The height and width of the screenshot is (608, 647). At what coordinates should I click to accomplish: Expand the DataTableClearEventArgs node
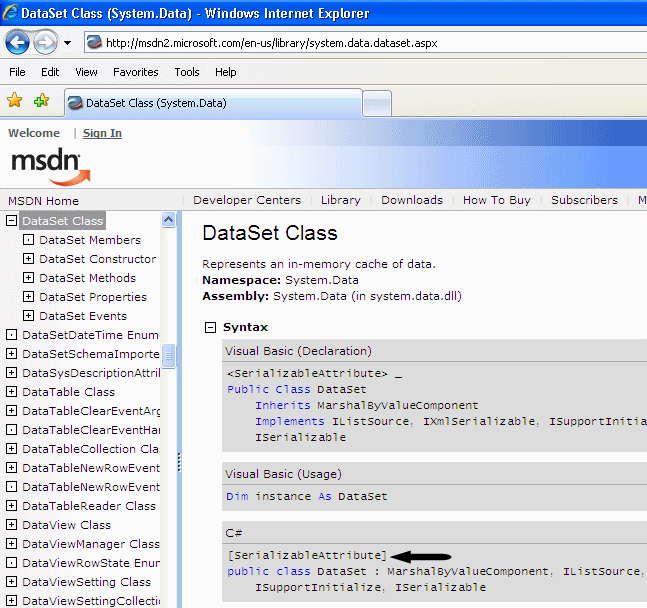click(12, 410)
